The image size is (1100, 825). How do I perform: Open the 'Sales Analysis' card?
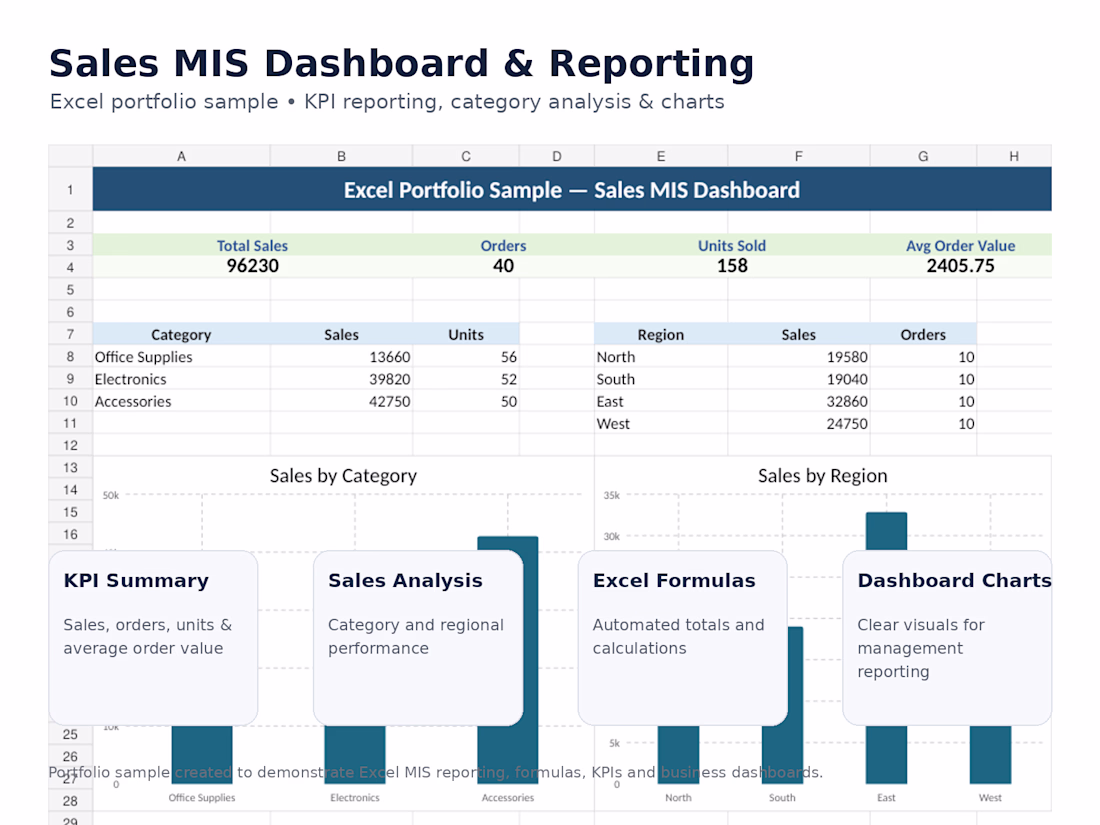pos(418,638)
